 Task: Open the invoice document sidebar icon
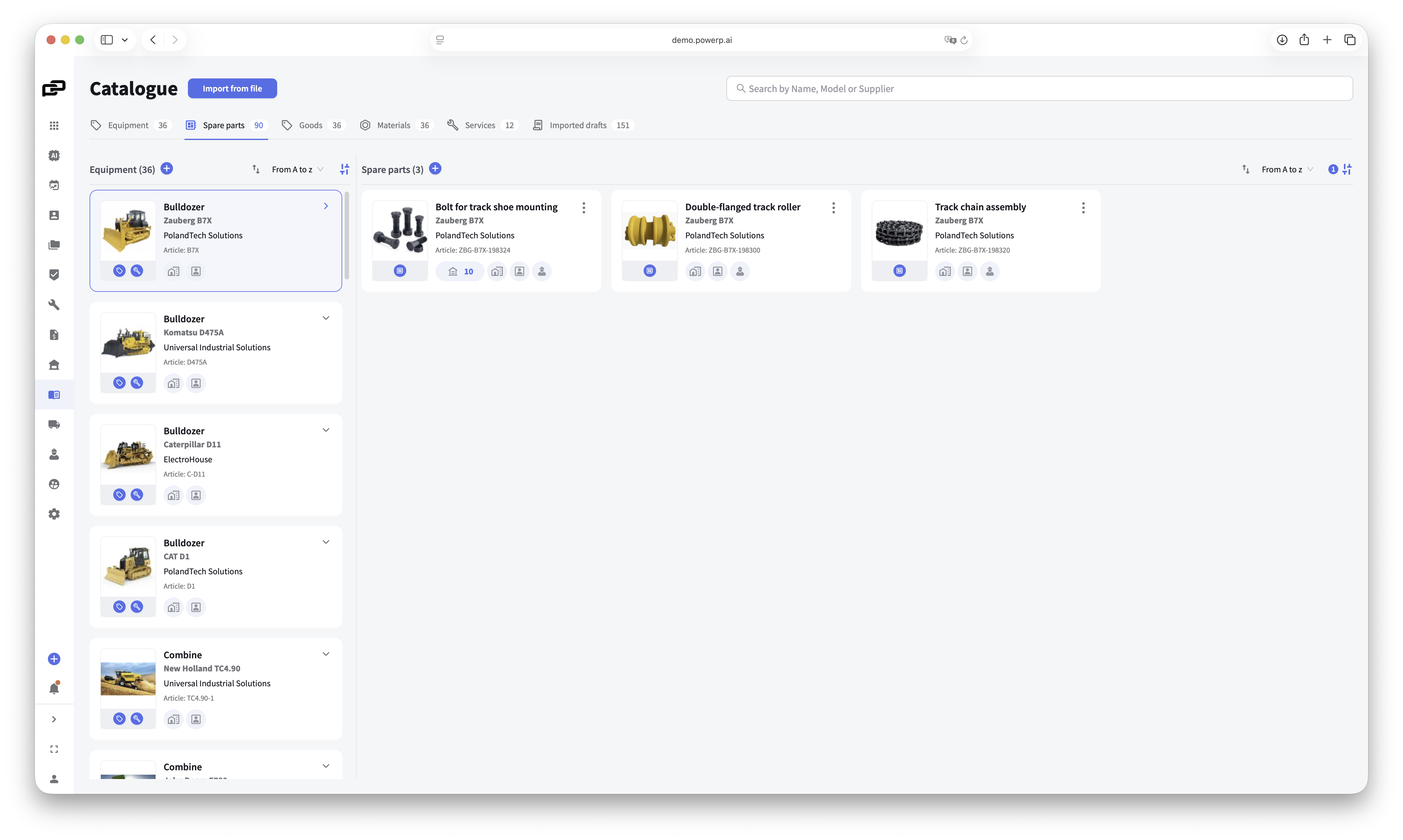(54, 334)
